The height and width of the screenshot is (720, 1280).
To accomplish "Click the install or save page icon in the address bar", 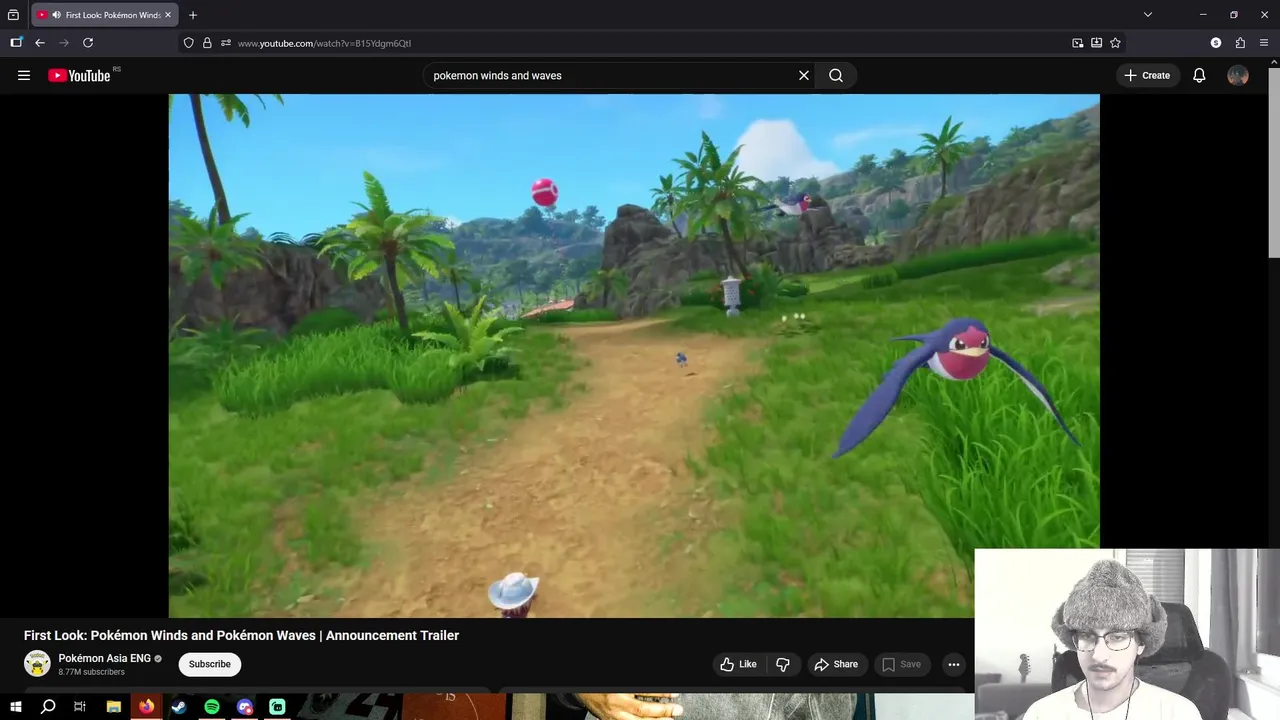I will coord(1096,43).
